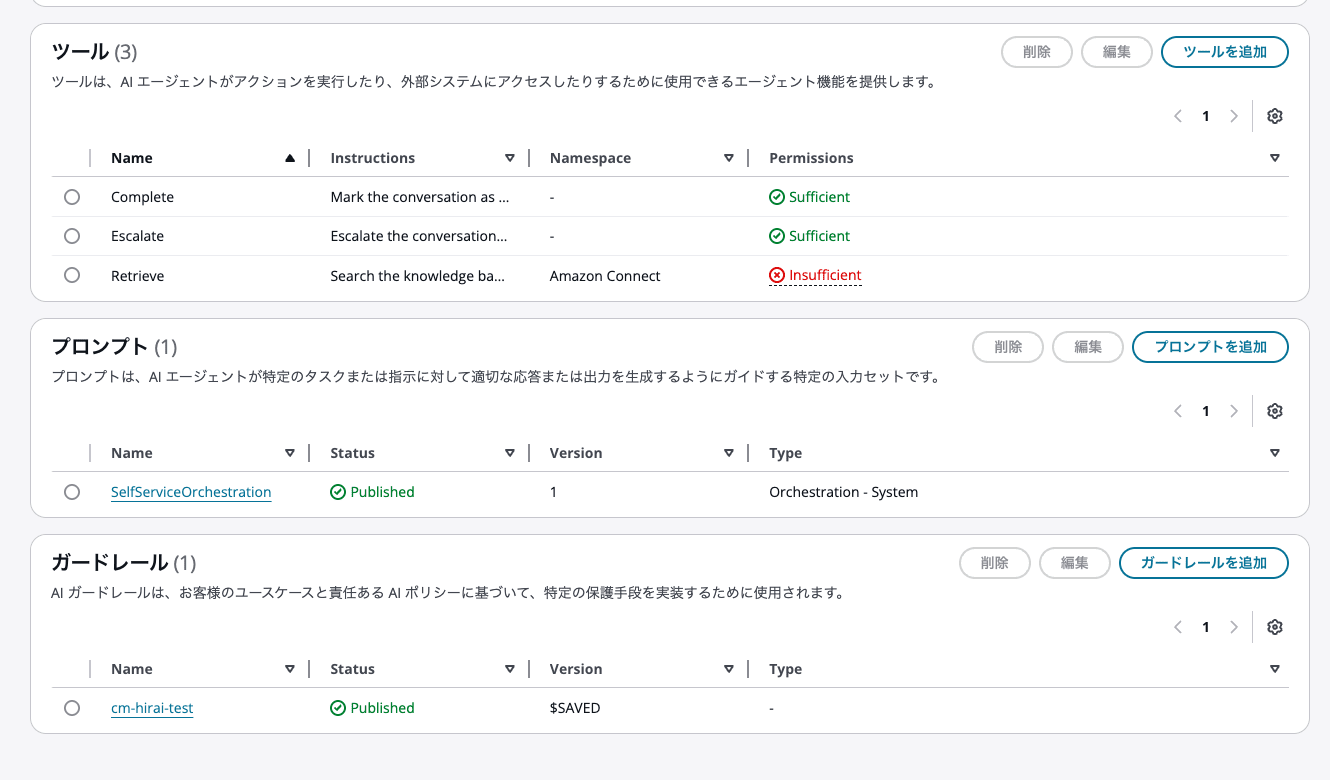Viewport: 1330px width, 780px height.
Task: Select the Complete tool radio button
Action: 72,196
